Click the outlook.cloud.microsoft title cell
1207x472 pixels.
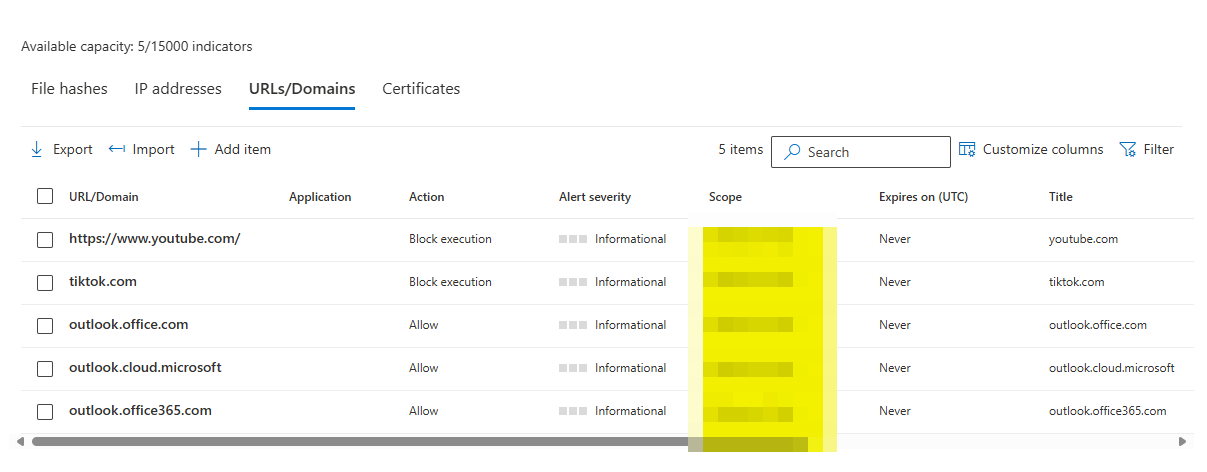(1112, 368)
